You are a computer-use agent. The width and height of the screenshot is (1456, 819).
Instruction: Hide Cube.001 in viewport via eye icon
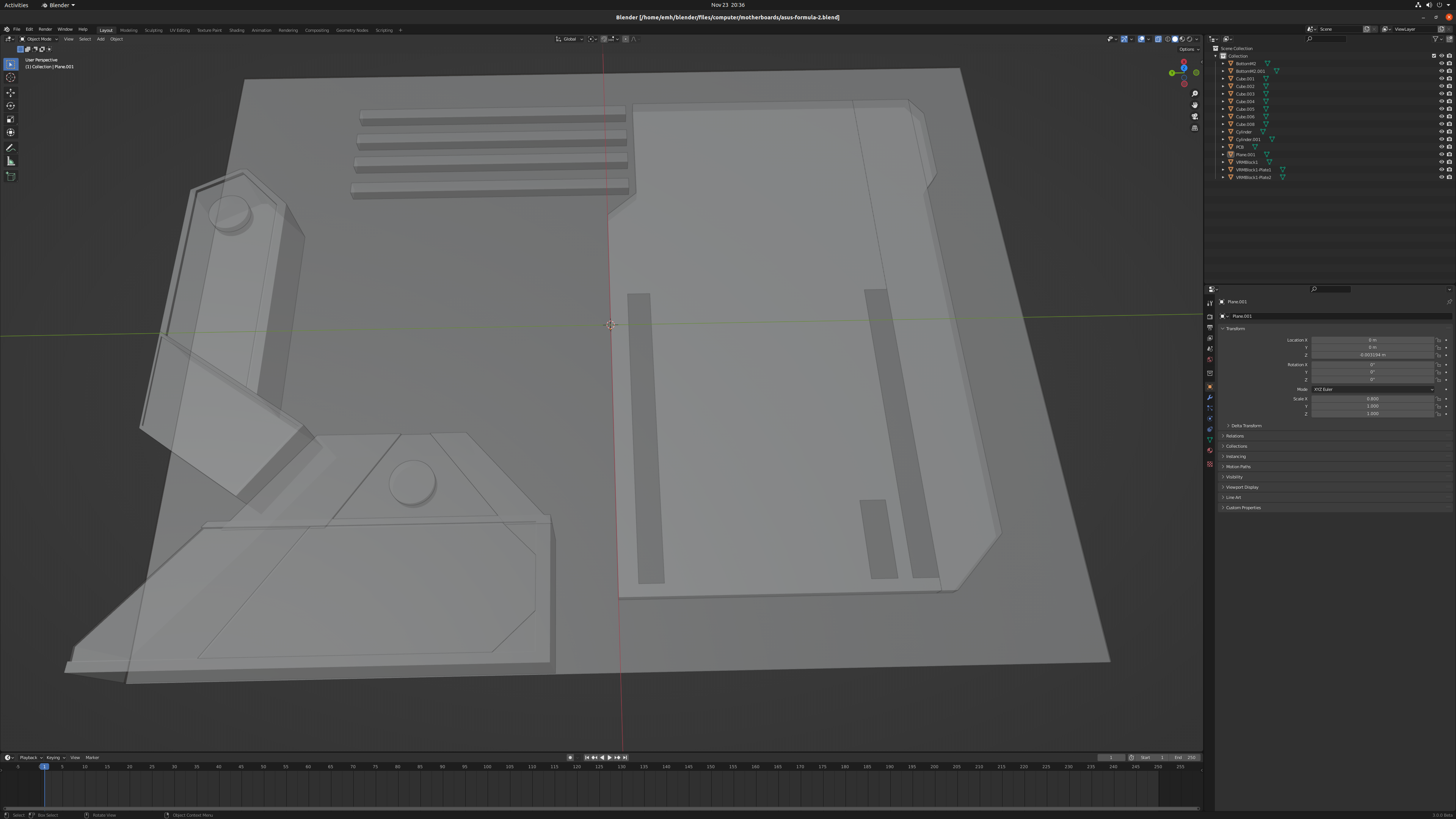click(1441, 78)
